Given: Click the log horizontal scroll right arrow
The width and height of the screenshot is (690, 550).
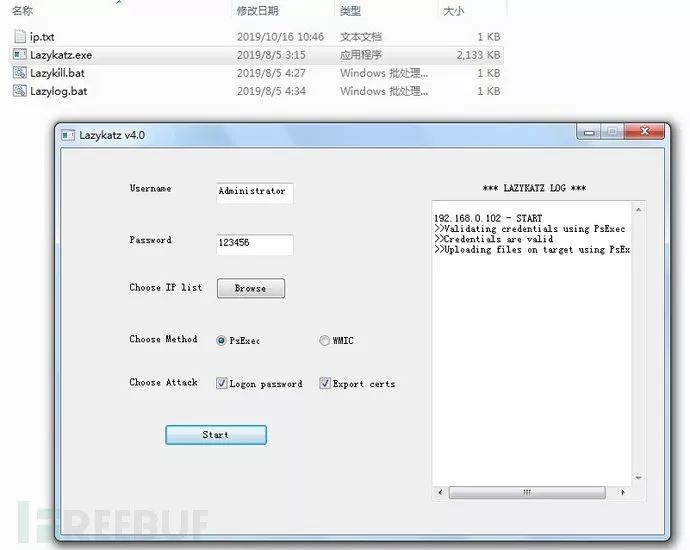Looking at the screenshot, I should pyautogui.click(x=623, y=492).
